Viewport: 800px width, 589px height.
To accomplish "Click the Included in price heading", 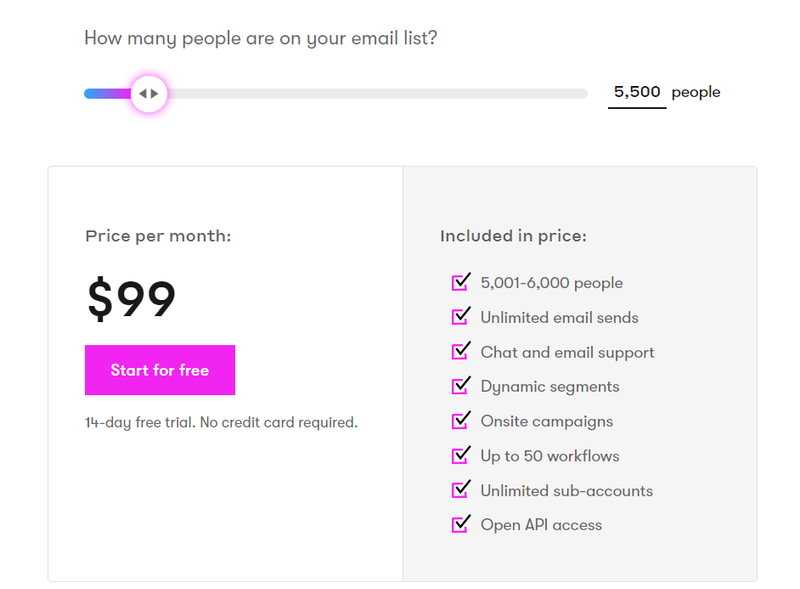I will click(x=513, y=235).
